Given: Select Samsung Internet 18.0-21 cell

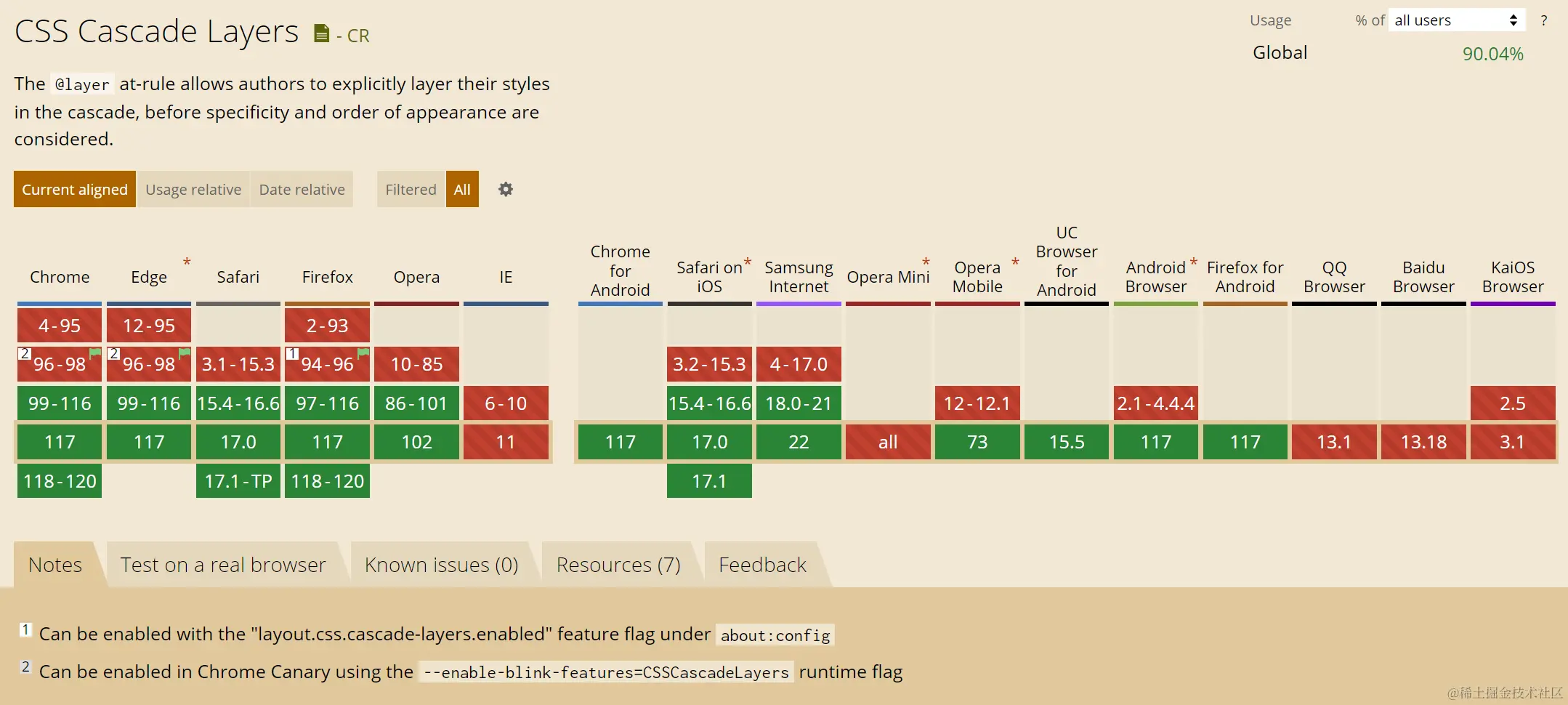Looking at the screenshot, I should pyautogui.click(x=799, y=403).
